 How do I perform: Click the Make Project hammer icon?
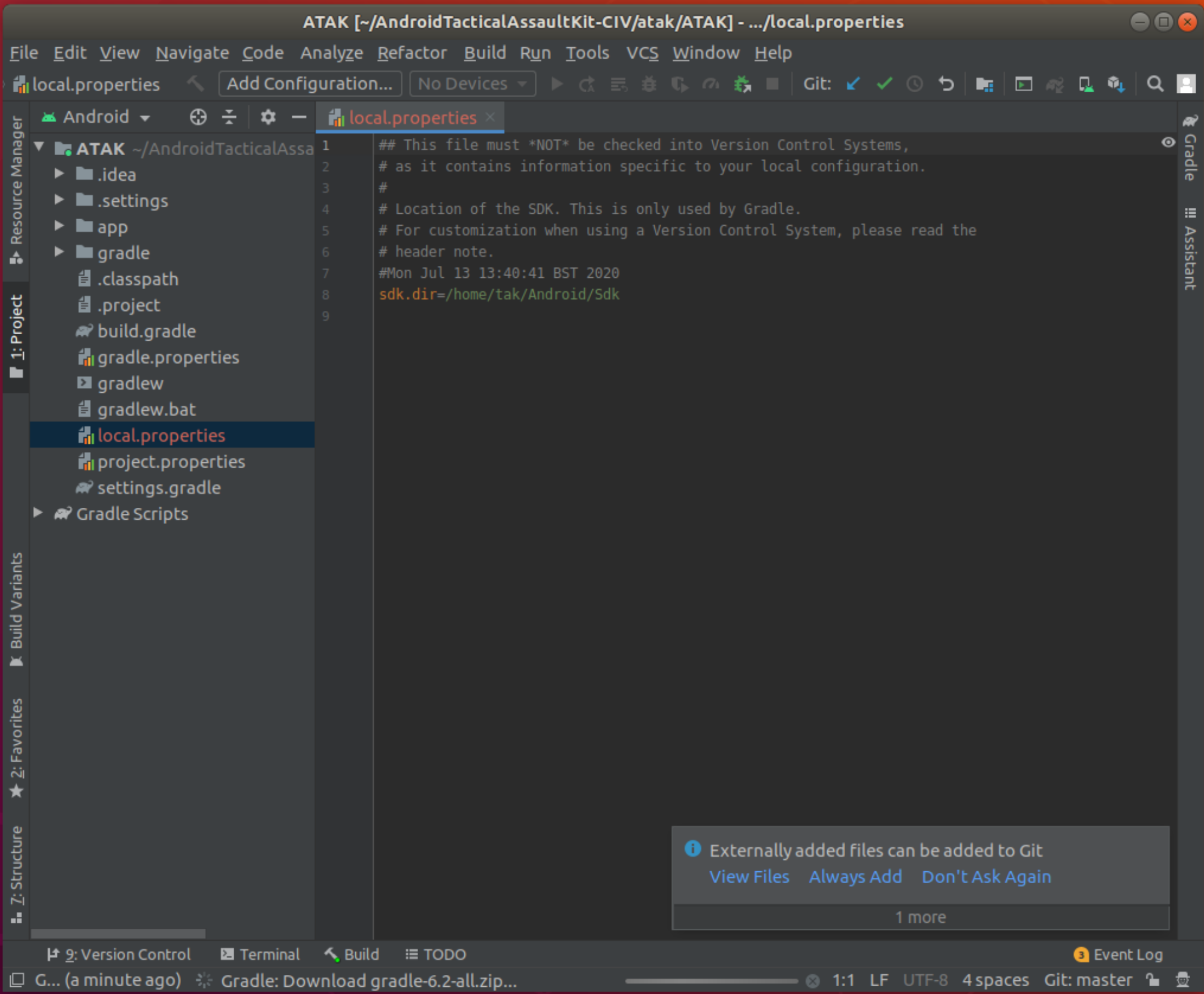coord(195,84)
